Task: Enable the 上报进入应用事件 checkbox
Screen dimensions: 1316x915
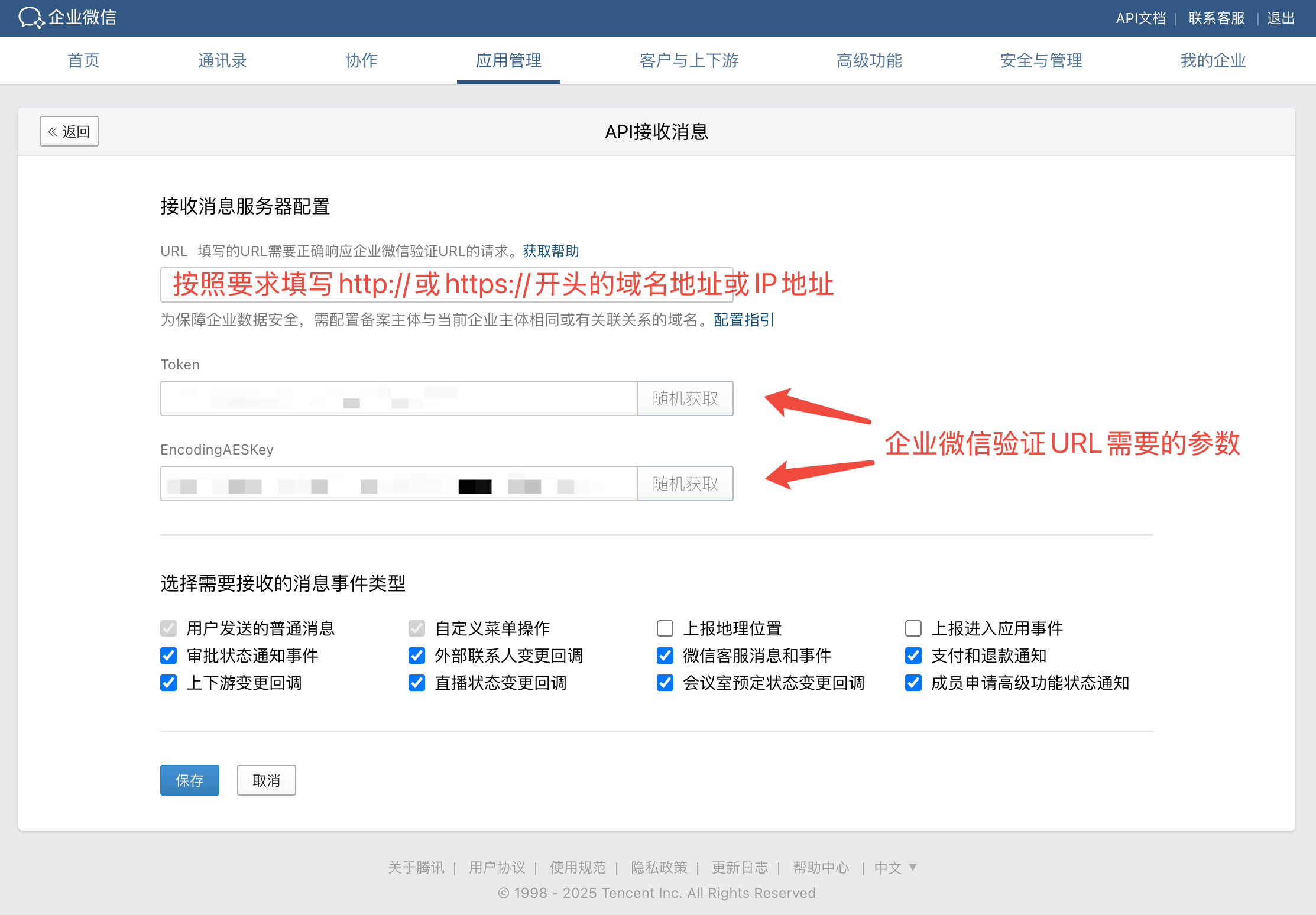Action: point(913,628)
